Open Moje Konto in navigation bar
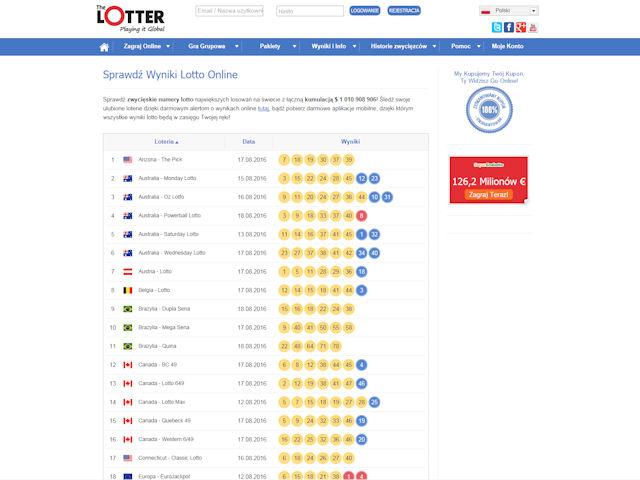The image size is (640, 480). tap(508, 47)
